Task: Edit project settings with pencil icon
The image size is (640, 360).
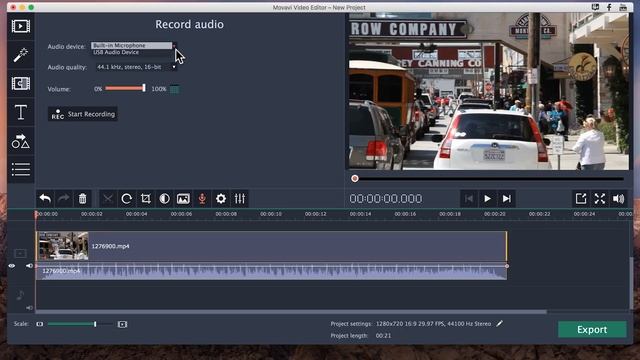Action: tap(500, 324)
